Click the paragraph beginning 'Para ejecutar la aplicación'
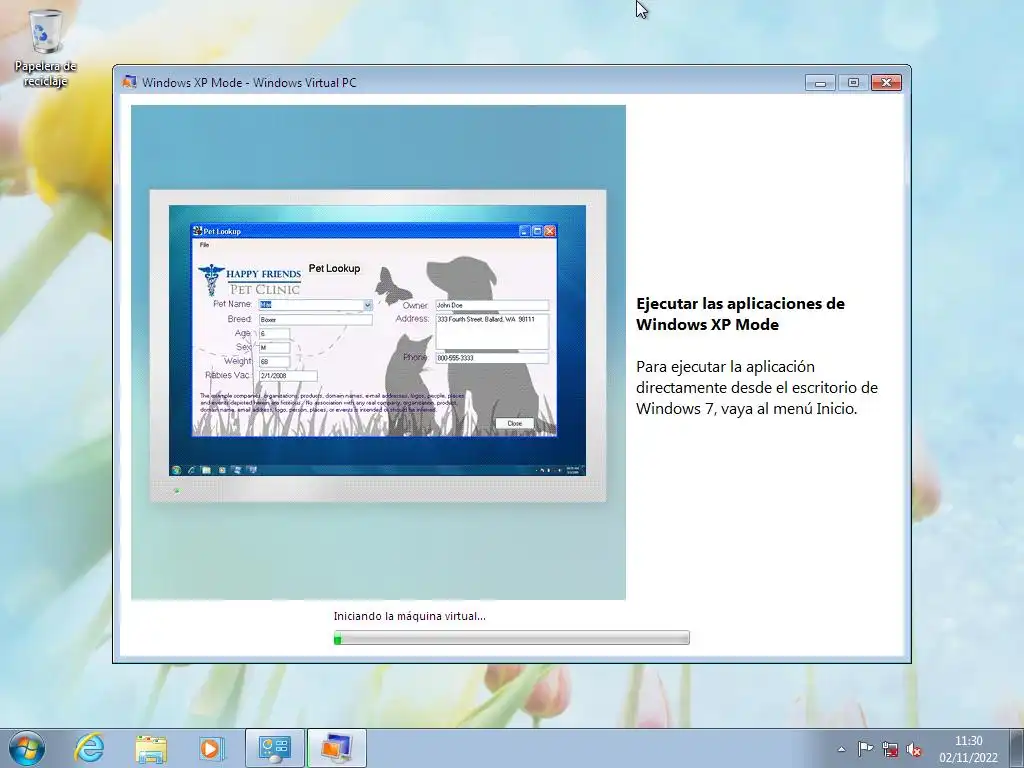The height and width of the screenshot is (768, 1024). [x=757, y=387]
